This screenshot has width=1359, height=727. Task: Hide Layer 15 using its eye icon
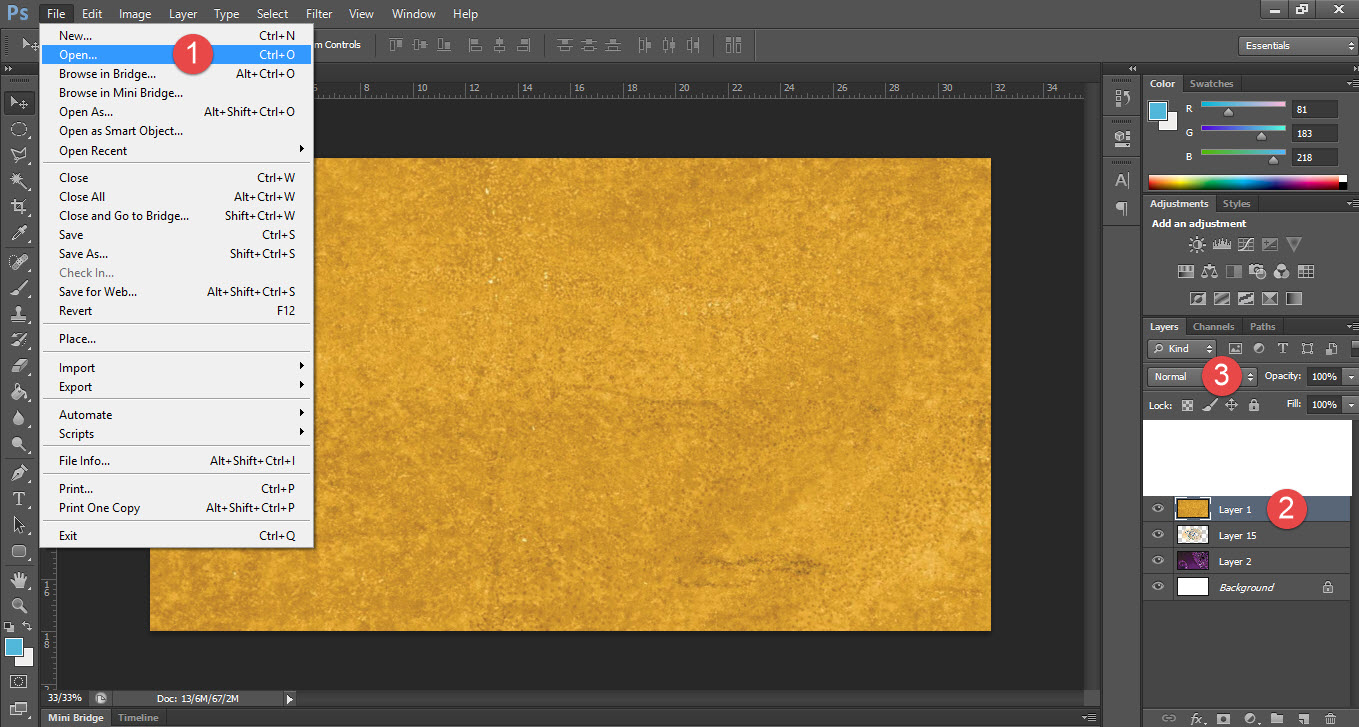(x=1158, y=535)
